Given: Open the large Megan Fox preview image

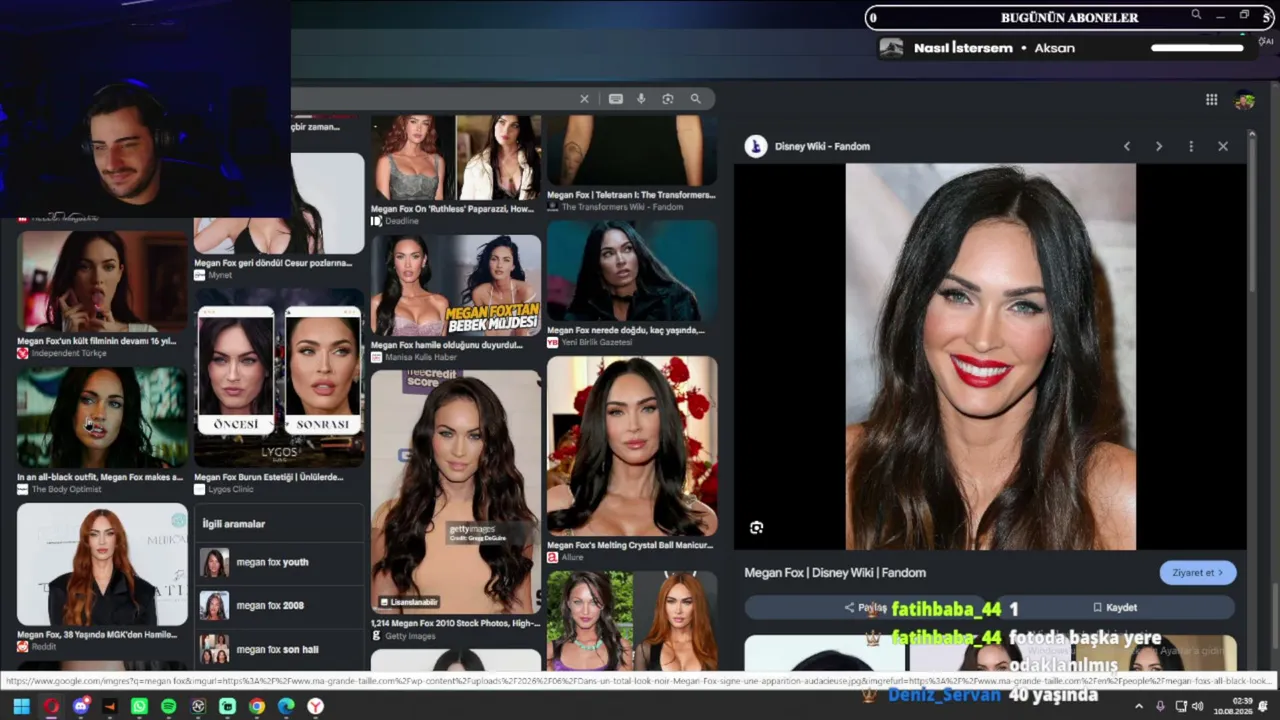Looking at the screenshot, I should pyautogui.click(x=990, y=357).
